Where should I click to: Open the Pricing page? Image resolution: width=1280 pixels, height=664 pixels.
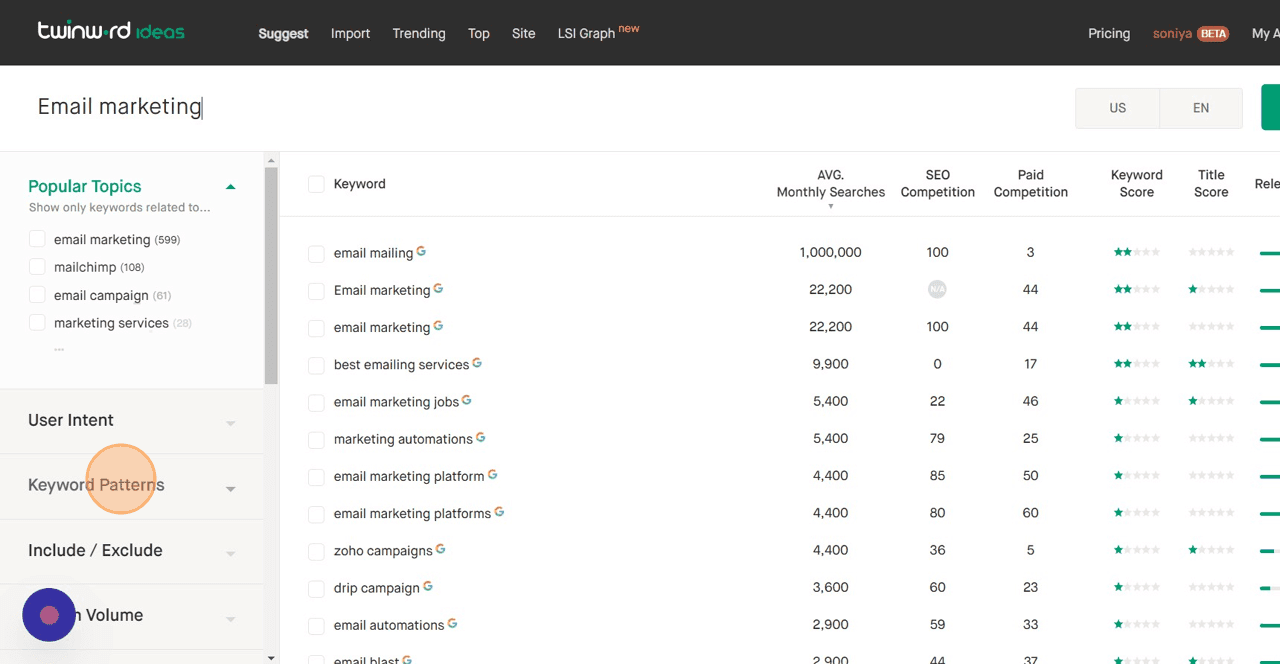click(x=1109, y=33)
